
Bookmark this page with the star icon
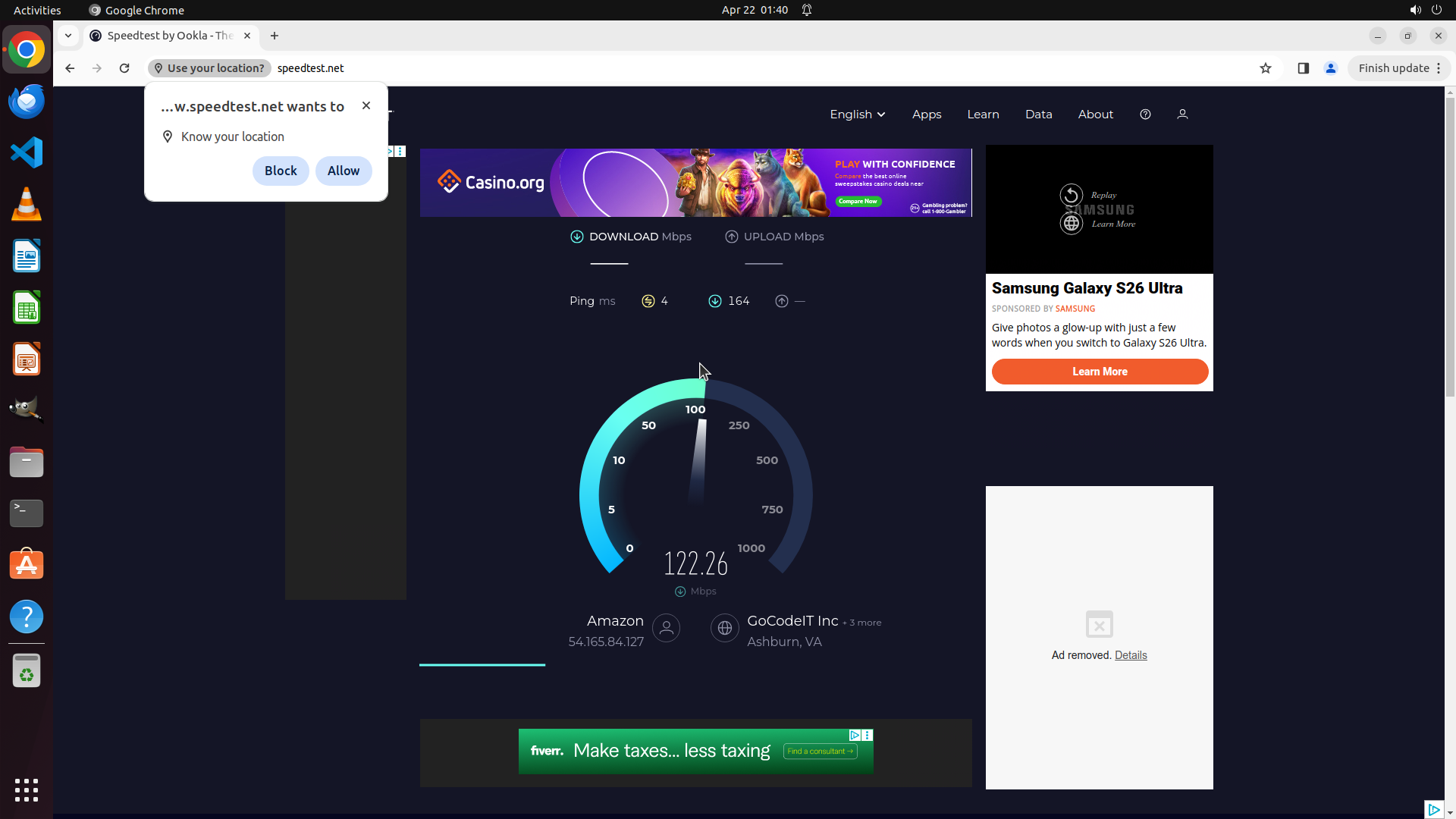(1265, 68)
